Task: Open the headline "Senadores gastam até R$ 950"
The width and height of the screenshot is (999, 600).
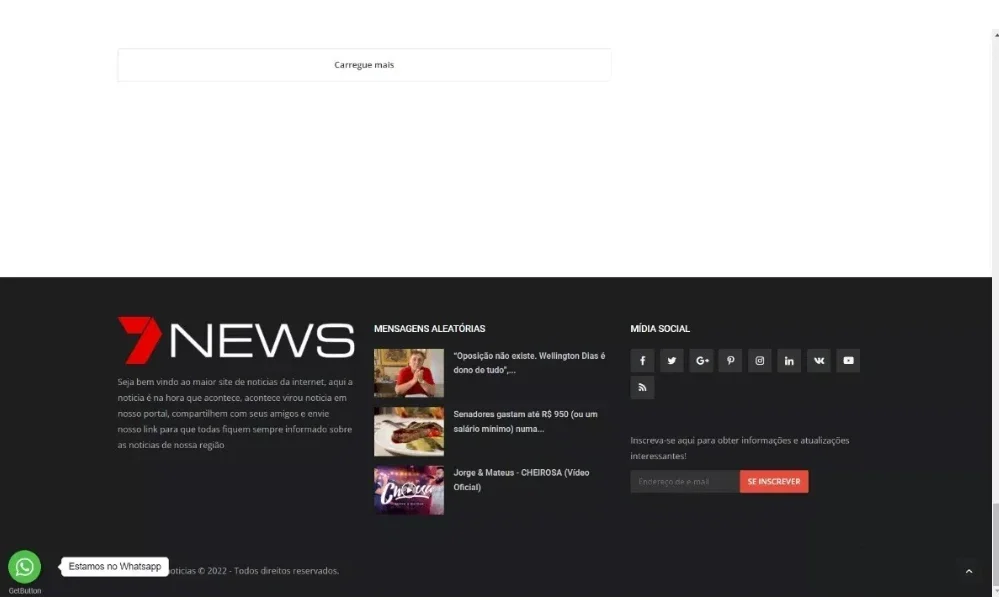Action: coord(526,421)
